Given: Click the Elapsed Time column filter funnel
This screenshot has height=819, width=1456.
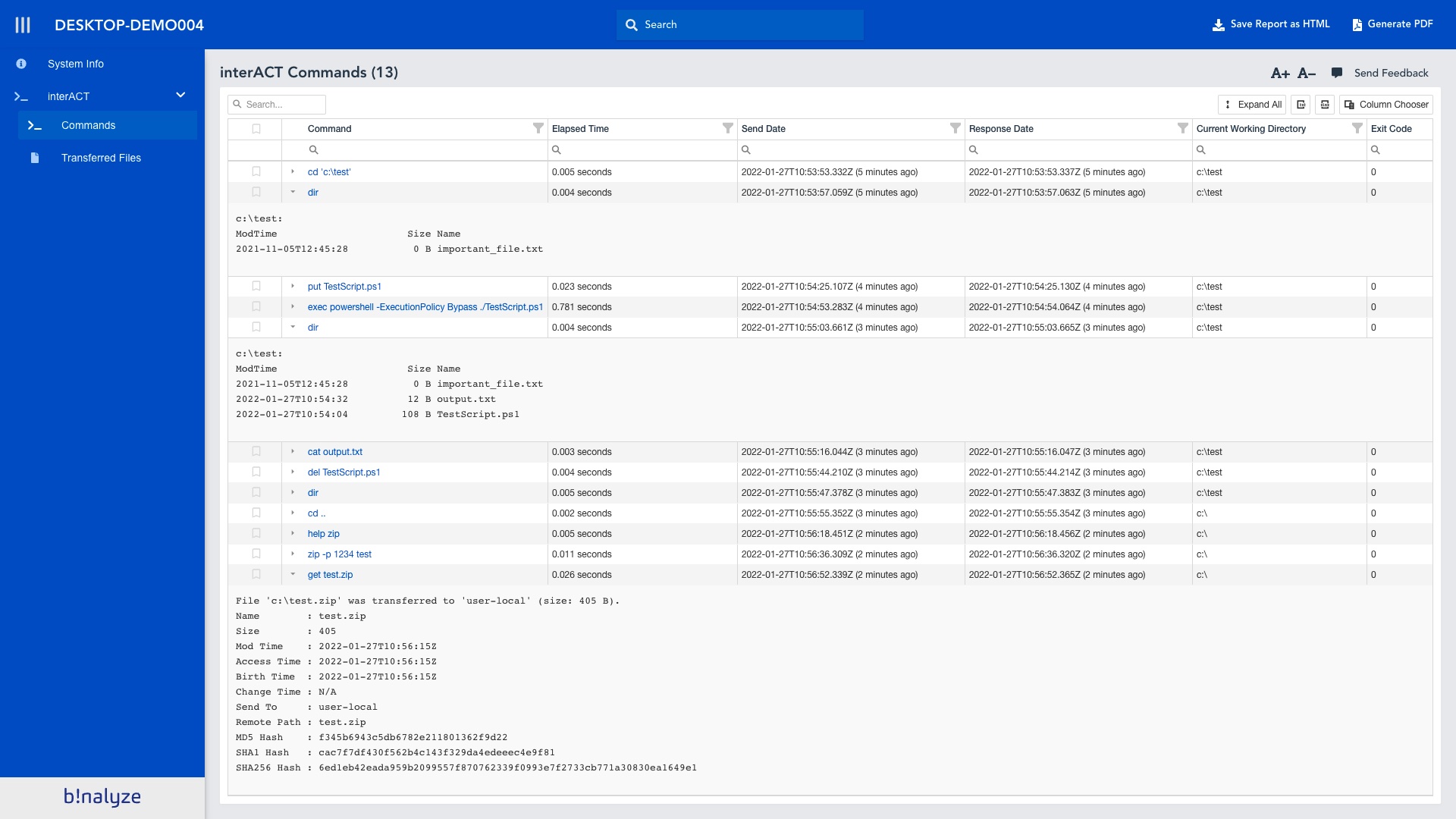Looking at the screenshot, I should [x=727, y=128].
